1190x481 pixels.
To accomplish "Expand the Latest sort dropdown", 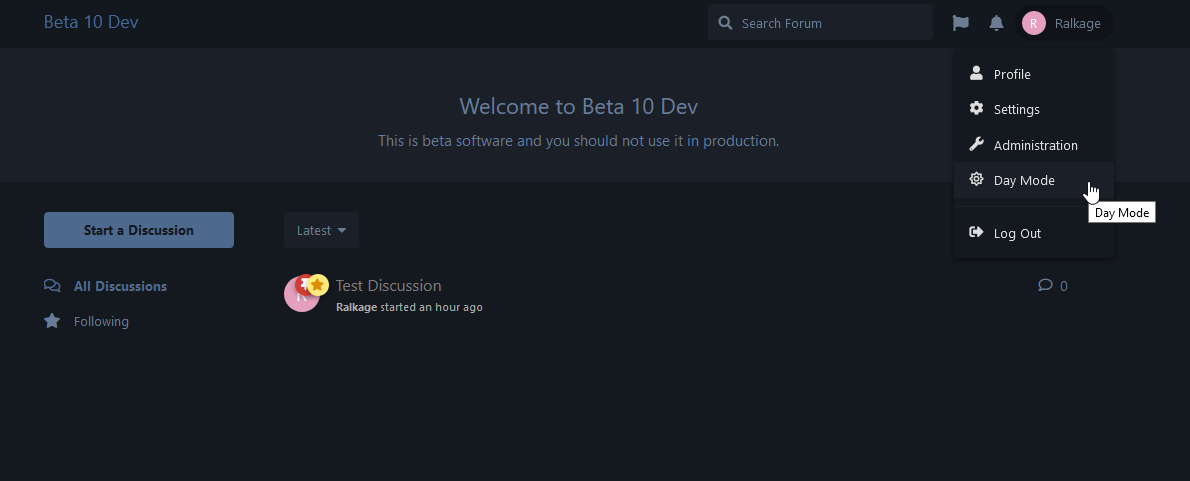I will click(321, 230).
